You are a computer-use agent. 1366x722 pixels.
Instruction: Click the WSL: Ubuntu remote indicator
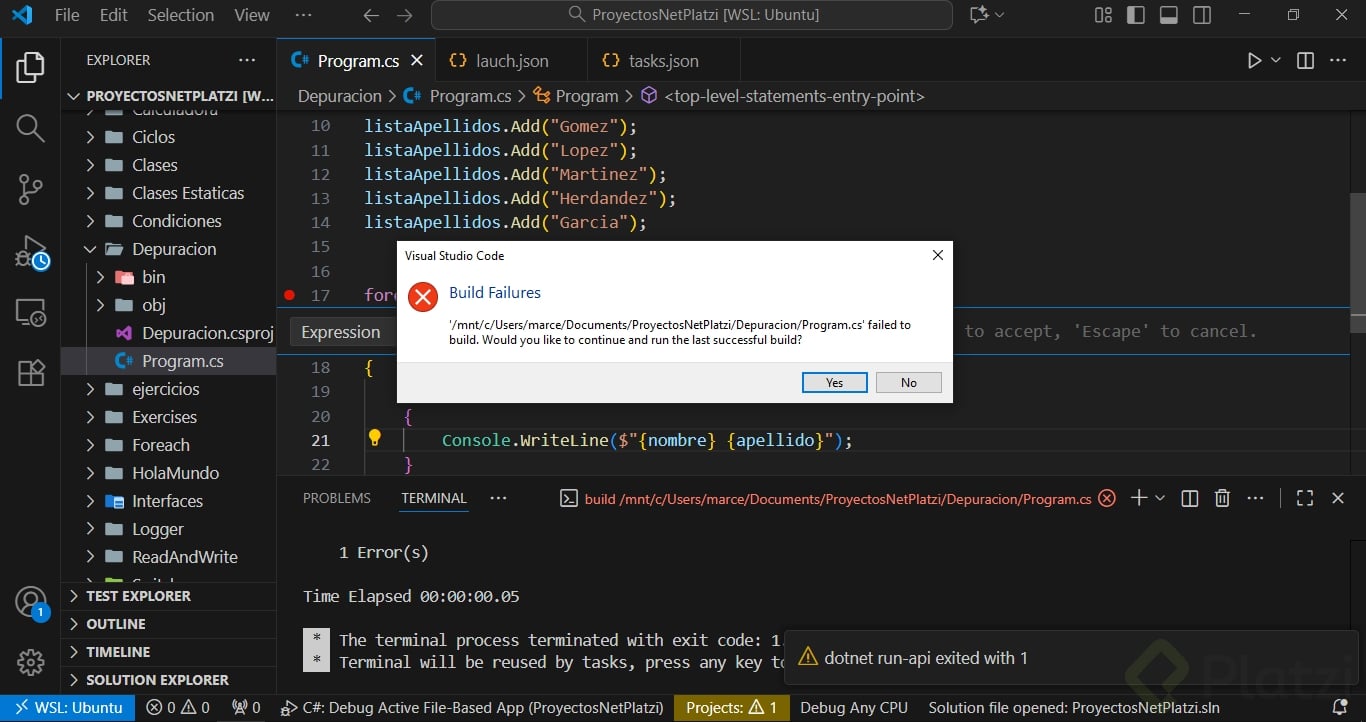(68, 708)
